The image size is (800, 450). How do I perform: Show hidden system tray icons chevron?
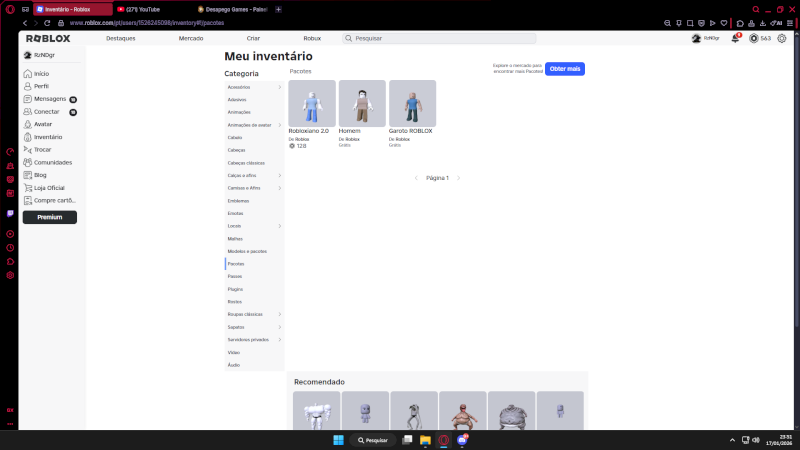pos(732,440)
